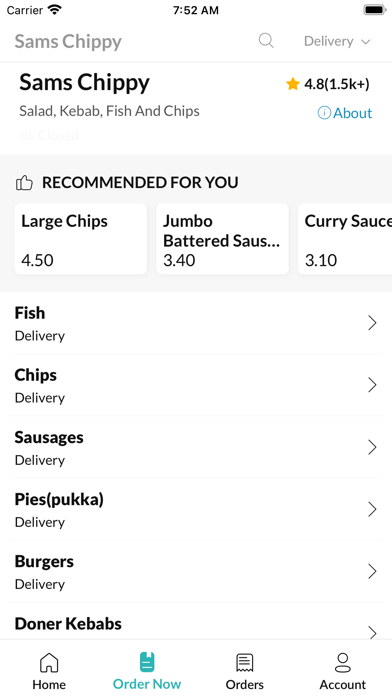392x696 pixels.
Task: Tap the search magnifier icon
Action: (266, 41)
